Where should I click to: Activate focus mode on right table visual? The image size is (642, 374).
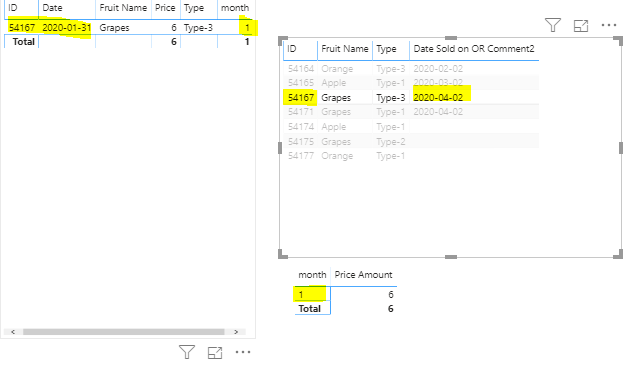581,26
